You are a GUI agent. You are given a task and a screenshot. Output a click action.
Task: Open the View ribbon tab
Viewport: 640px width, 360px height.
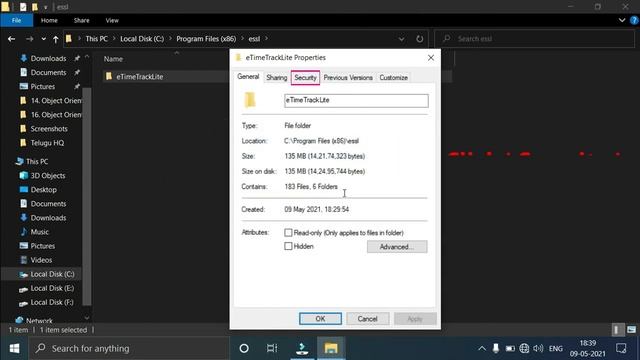click(x=112, y=20)
